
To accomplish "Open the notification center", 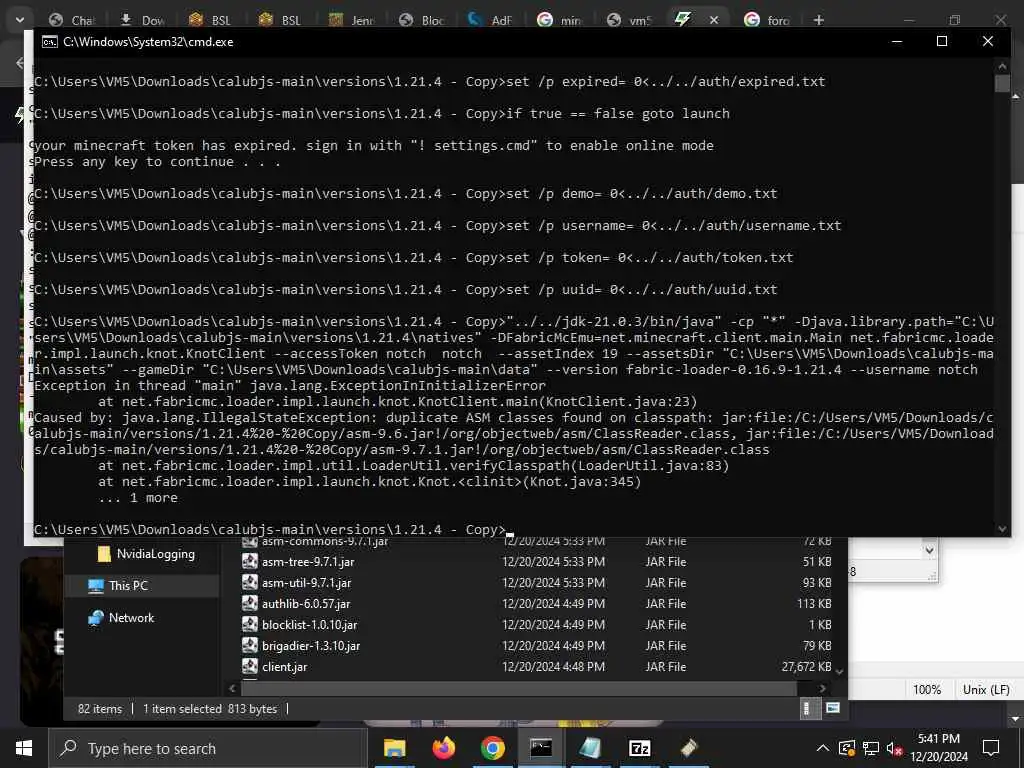I will 991,748.
